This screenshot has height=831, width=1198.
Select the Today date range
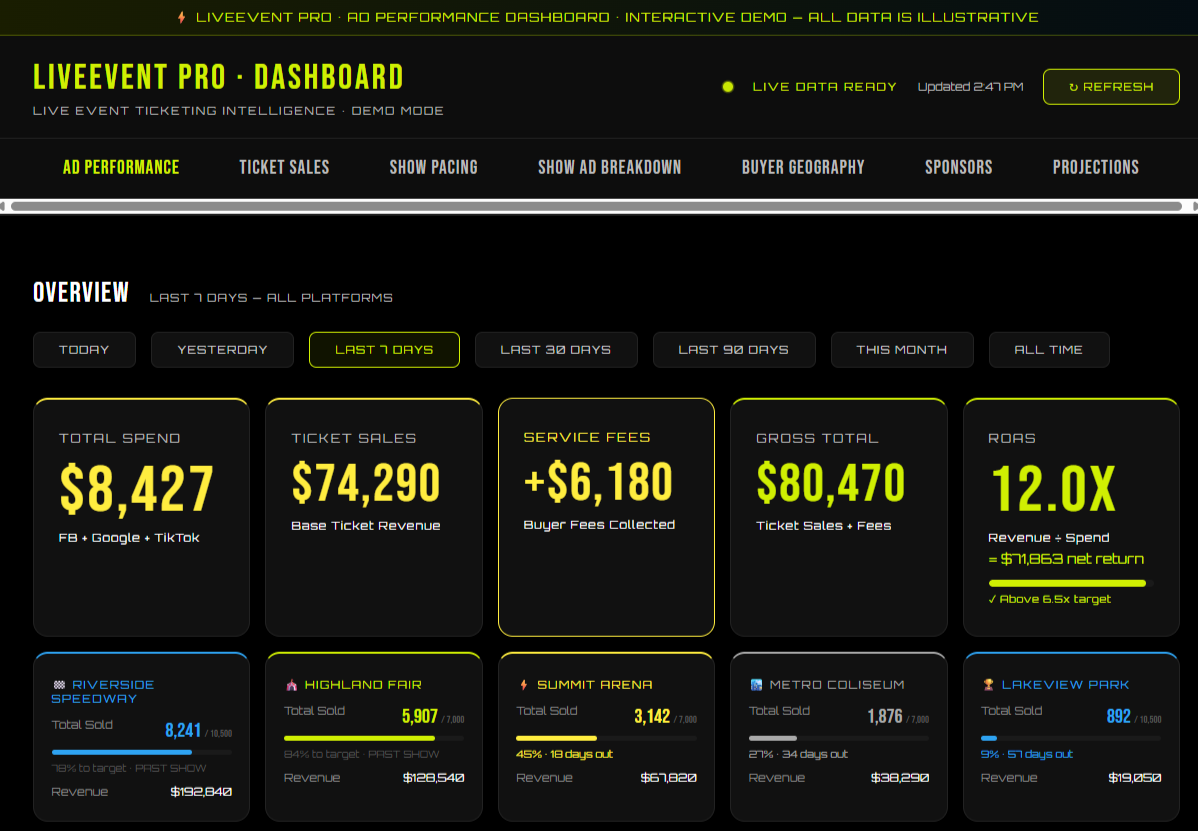84,350
